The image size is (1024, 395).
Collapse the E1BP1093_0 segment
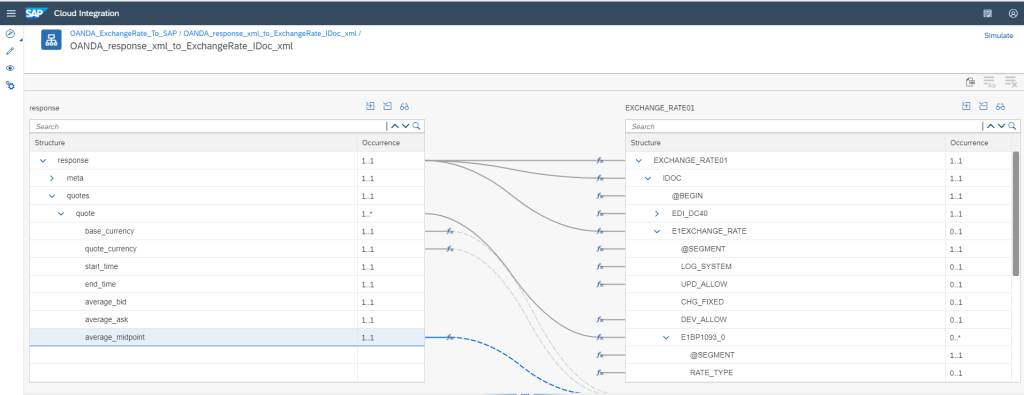click(x=666, y=338)
